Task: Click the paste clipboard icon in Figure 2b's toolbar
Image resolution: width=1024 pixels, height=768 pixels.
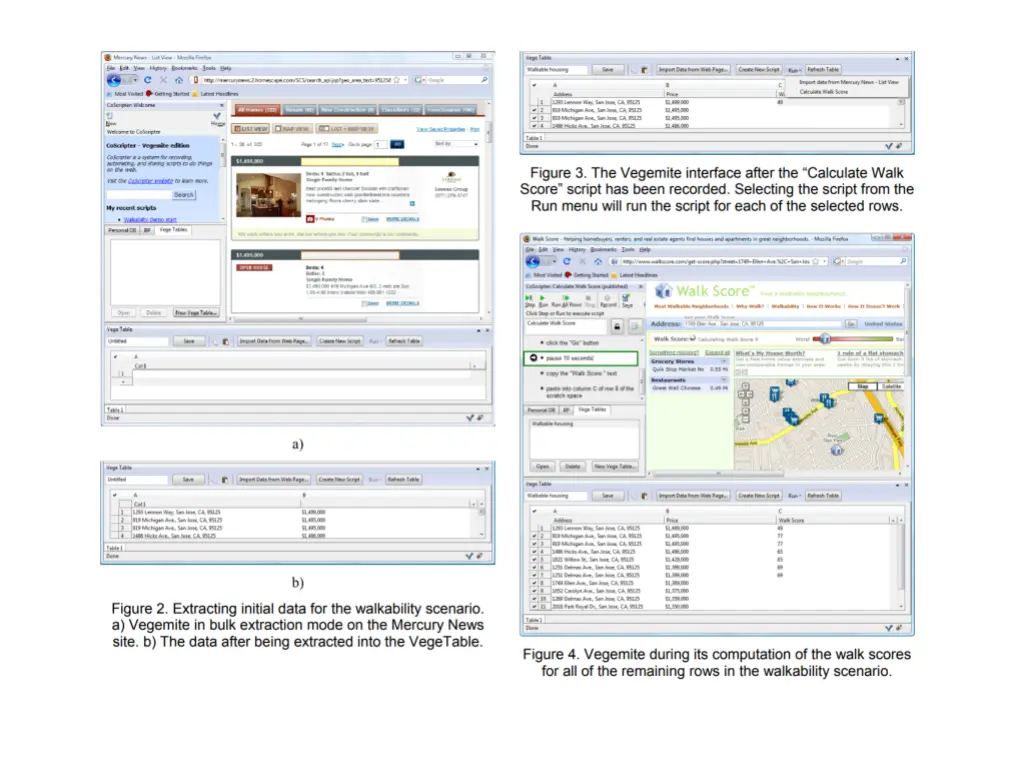Action: click(225, 480)
